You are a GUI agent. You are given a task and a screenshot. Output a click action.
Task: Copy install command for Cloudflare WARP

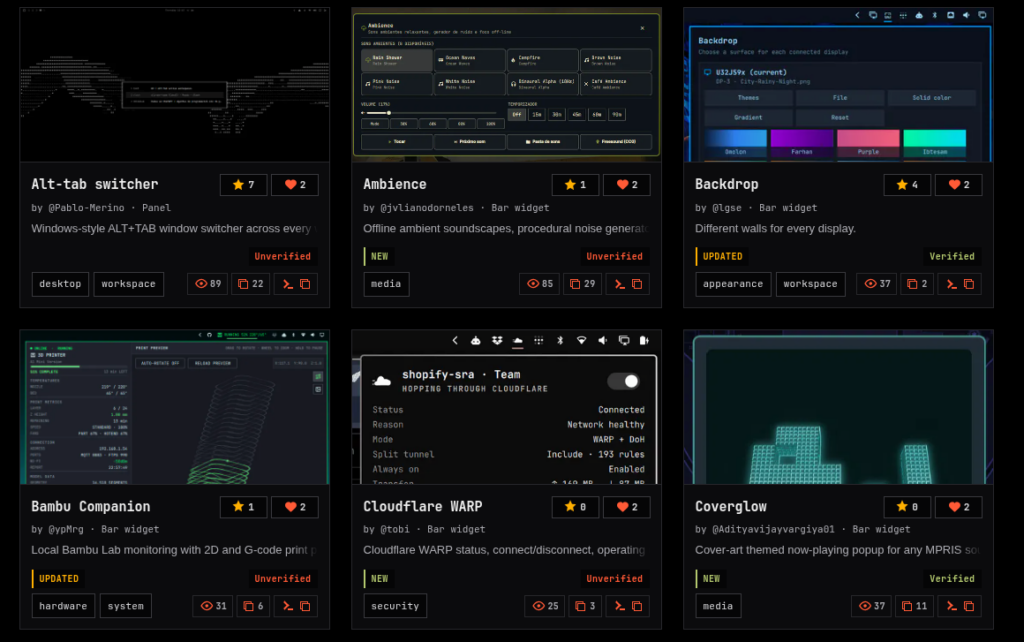(628, 606)
